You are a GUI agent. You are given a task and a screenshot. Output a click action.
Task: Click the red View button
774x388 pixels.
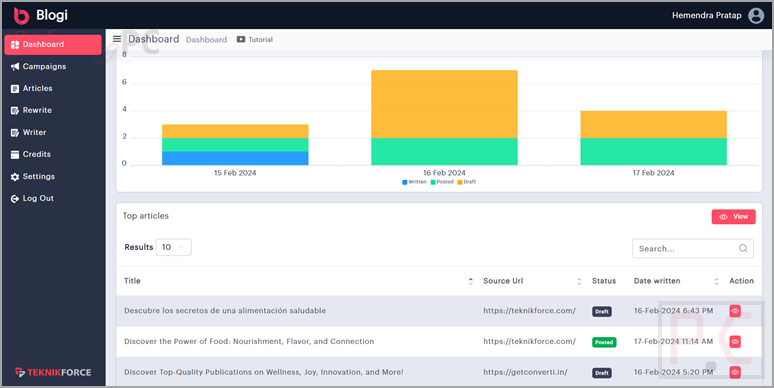coord(734,217)
